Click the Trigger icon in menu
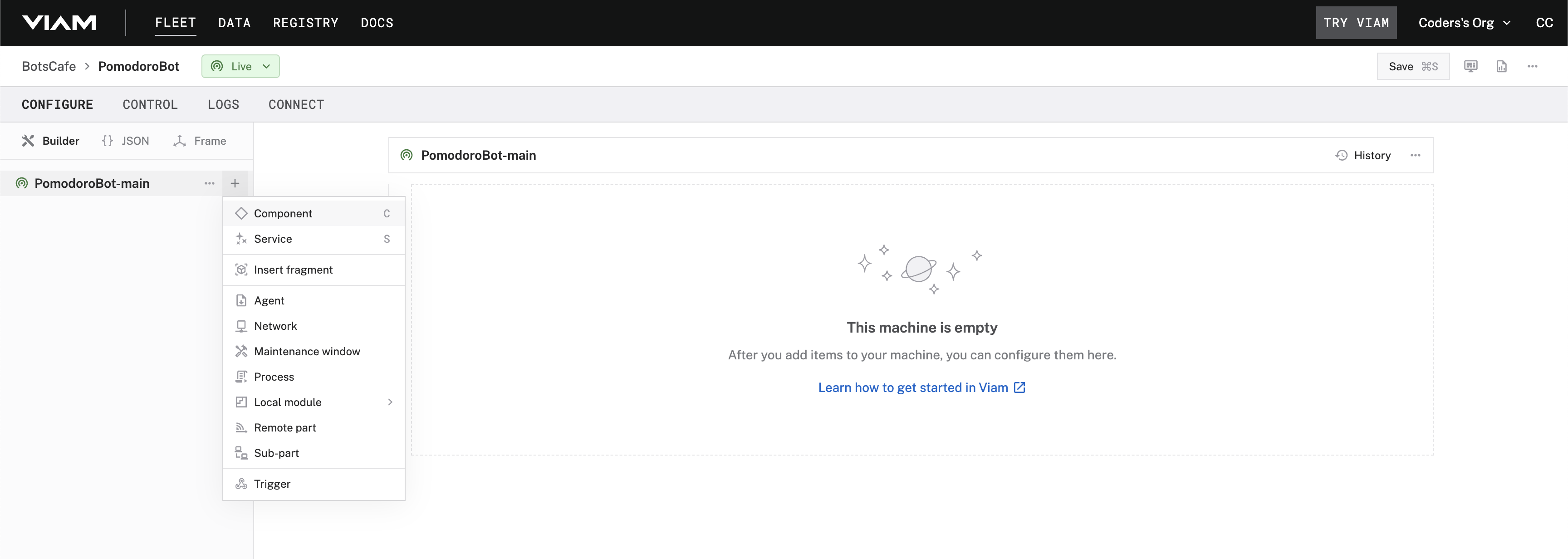Screen dimensions: 1568x559 click(x=241, y=484)
